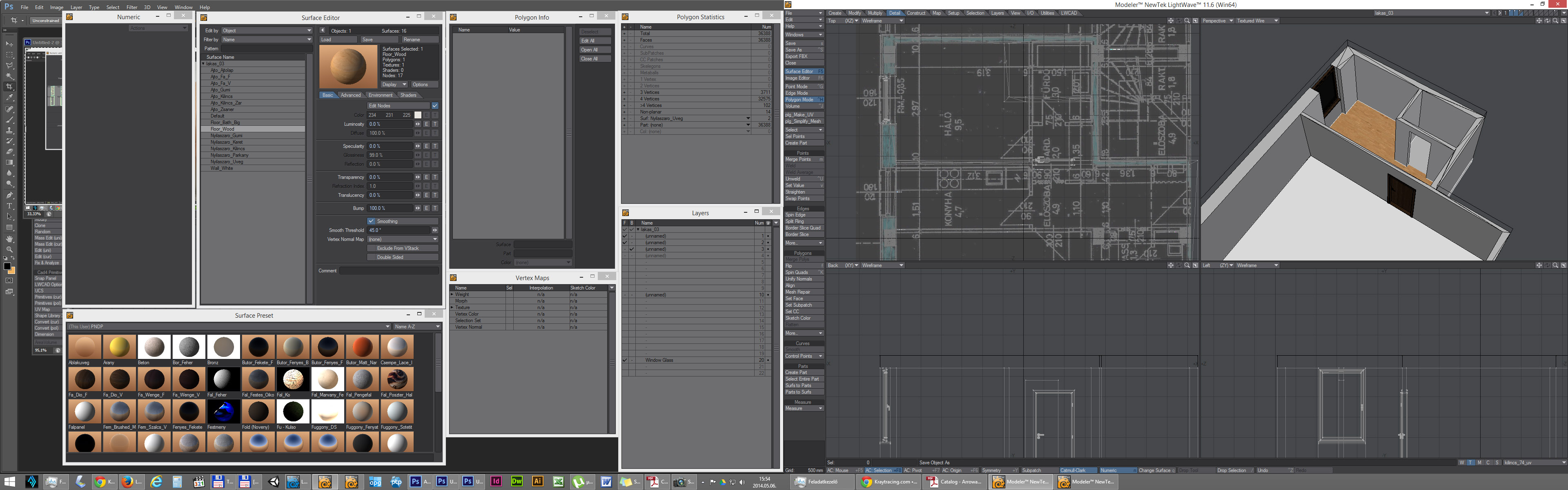Viewport: 1568px width, 490px height.
Task: Select the Photoshop Crop tool
Action: coord(9,87)
